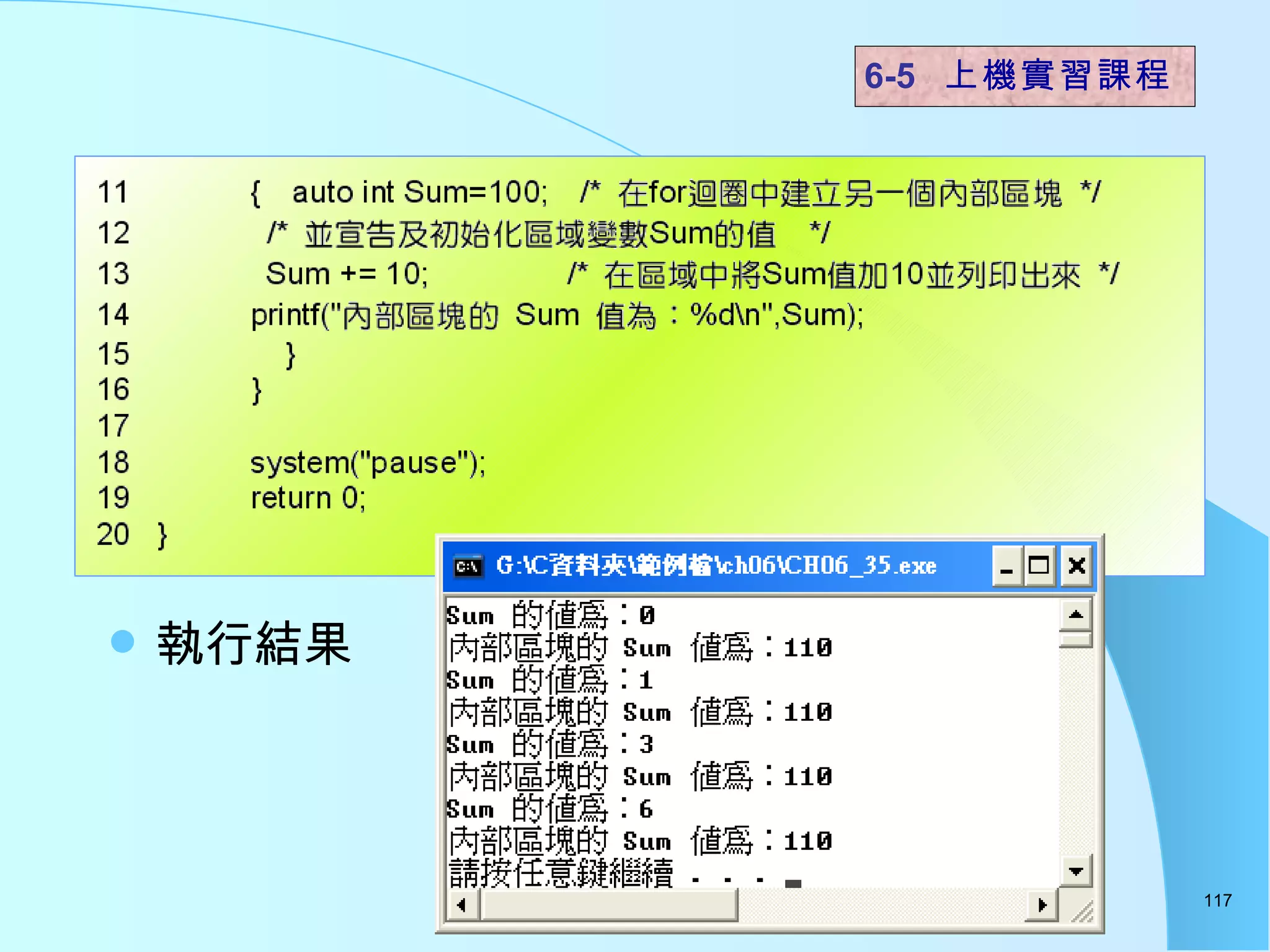Screen dimensions: 1270x952
Task: Minimize the CH06_35.exe console window
Action: click(1006, 566)
